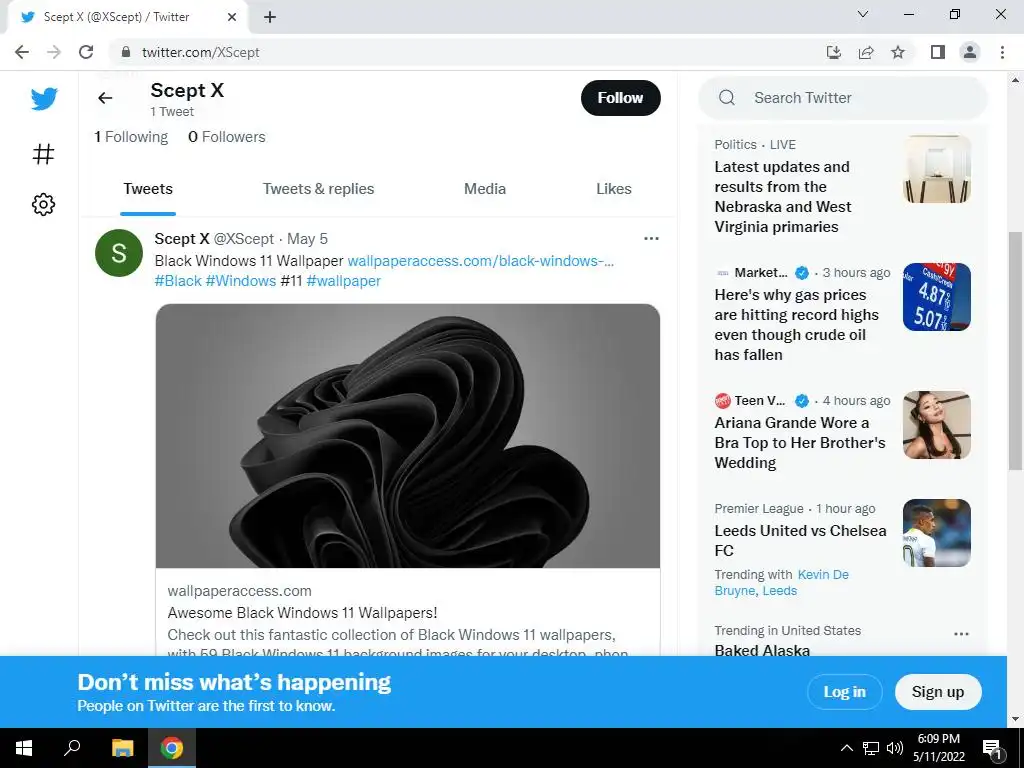Reload the page with refresh icon

[86, 52]
